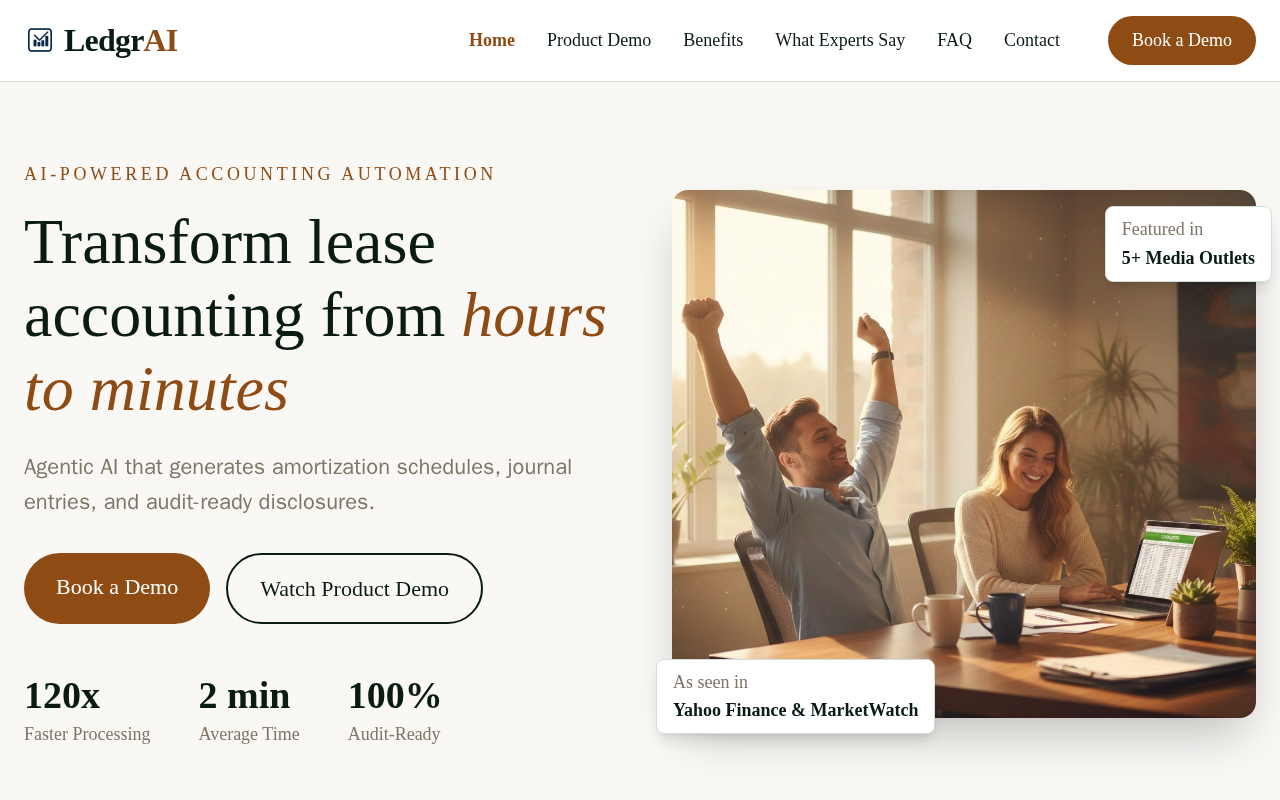
Task: Click the hours to minutes headline text
Action: (x=315, y=352)
